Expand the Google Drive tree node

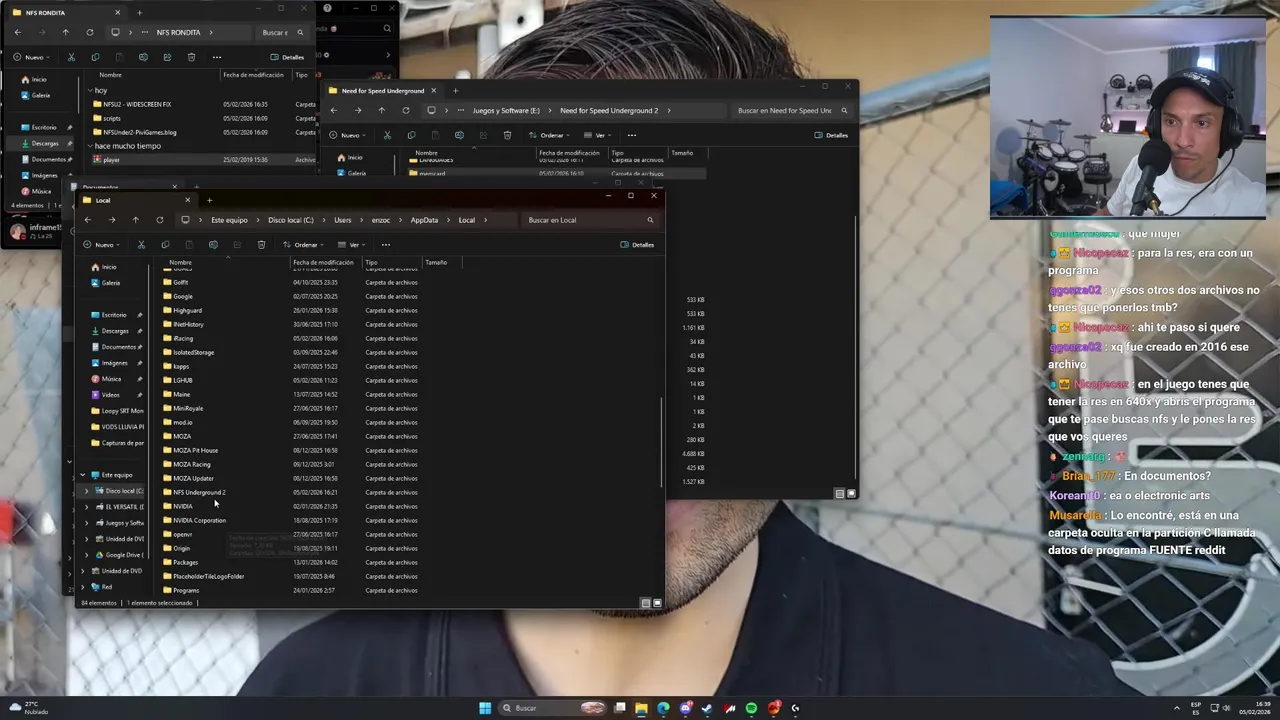pyautogui.click(x=86, y=555)
